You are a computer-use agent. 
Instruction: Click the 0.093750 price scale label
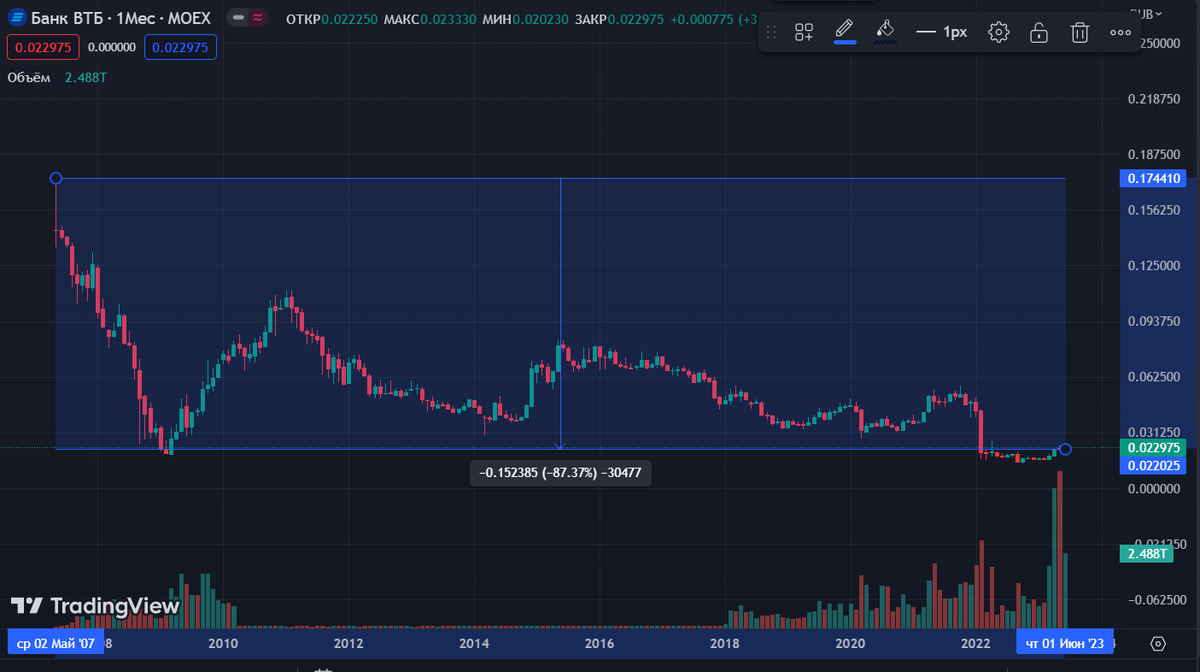(1152, 322)
